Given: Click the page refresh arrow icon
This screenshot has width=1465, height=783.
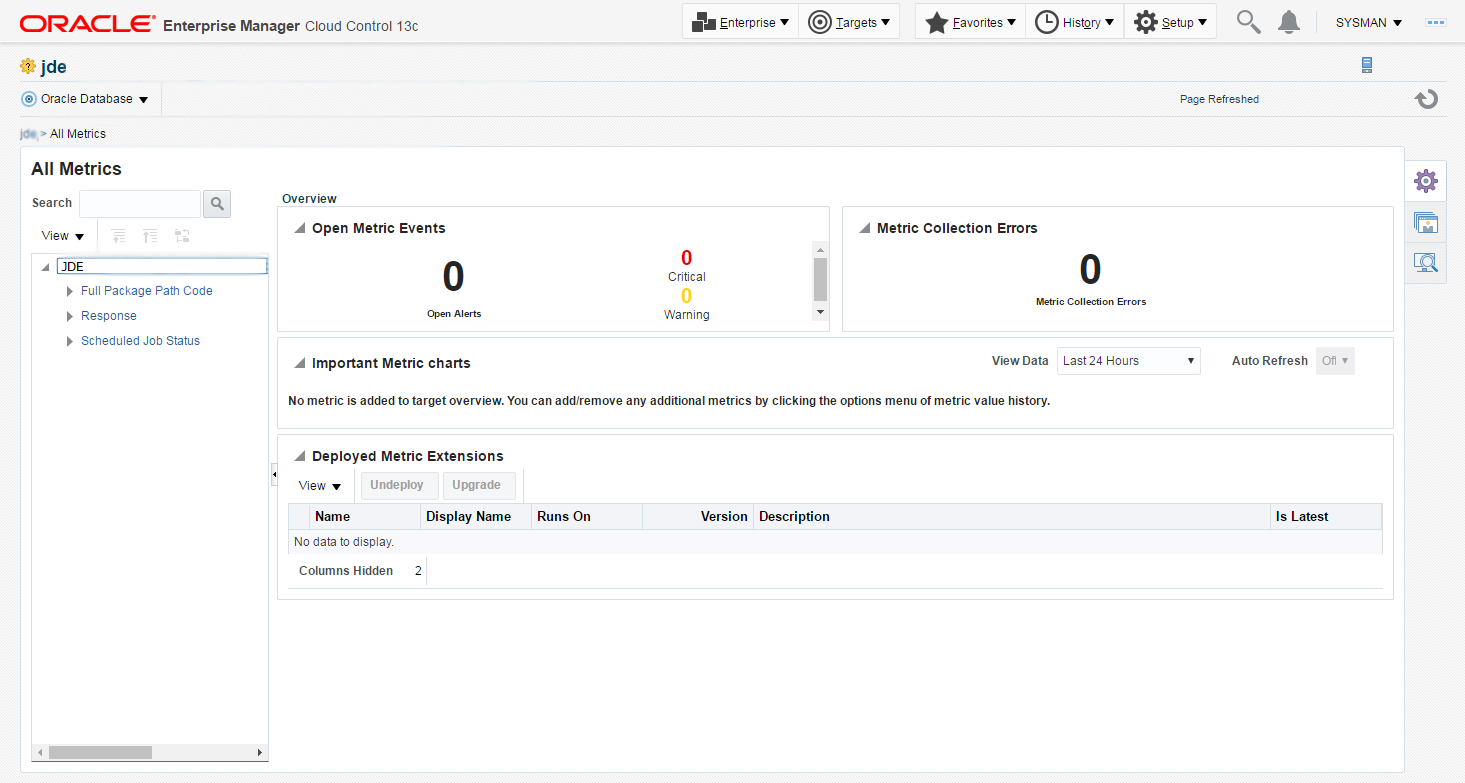Looking at the screenshot, I should coord(1426,99).
